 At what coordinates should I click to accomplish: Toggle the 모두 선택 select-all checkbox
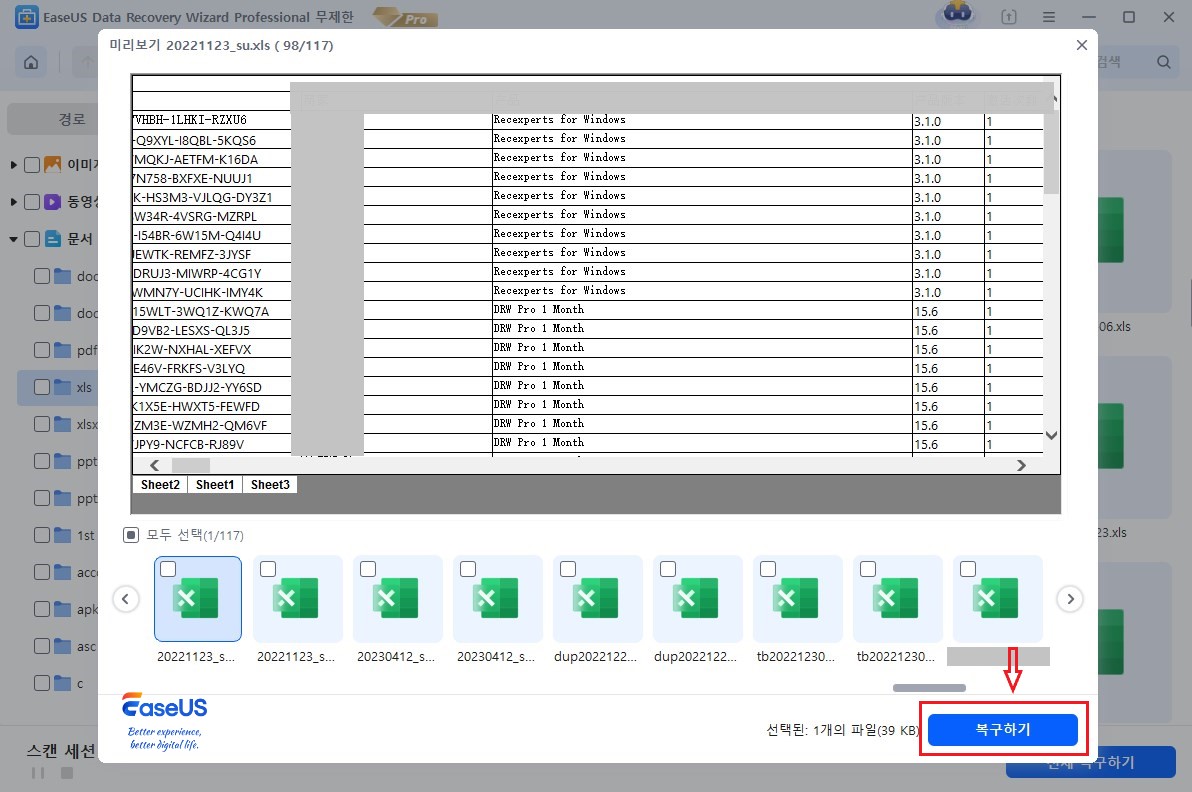(x=131, y=535)
